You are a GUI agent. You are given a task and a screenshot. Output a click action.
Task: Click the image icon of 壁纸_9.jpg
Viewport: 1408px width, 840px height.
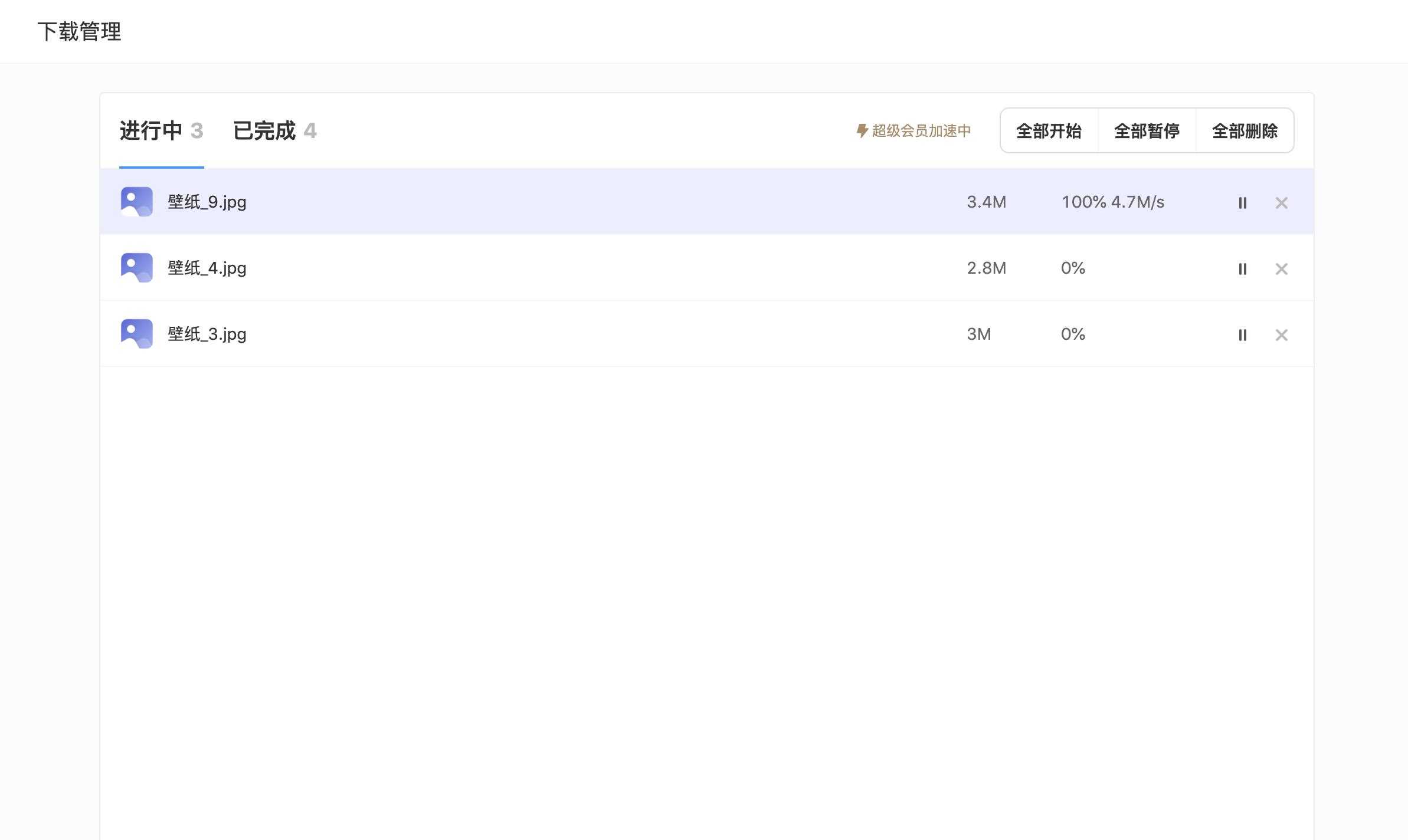(x=136, y=202)
